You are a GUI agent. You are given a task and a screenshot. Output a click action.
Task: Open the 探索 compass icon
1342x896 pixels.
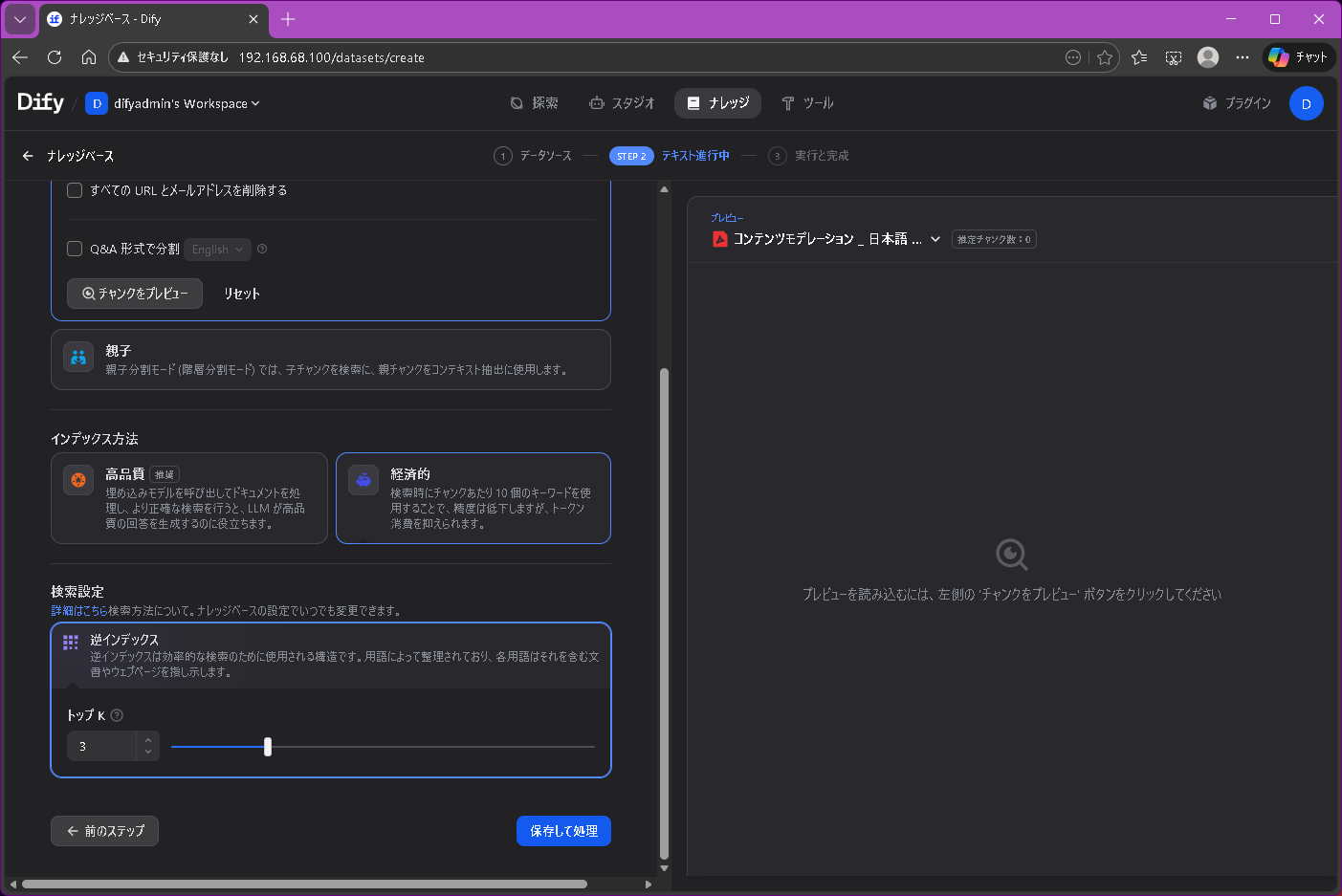click(x=515, y=102)
